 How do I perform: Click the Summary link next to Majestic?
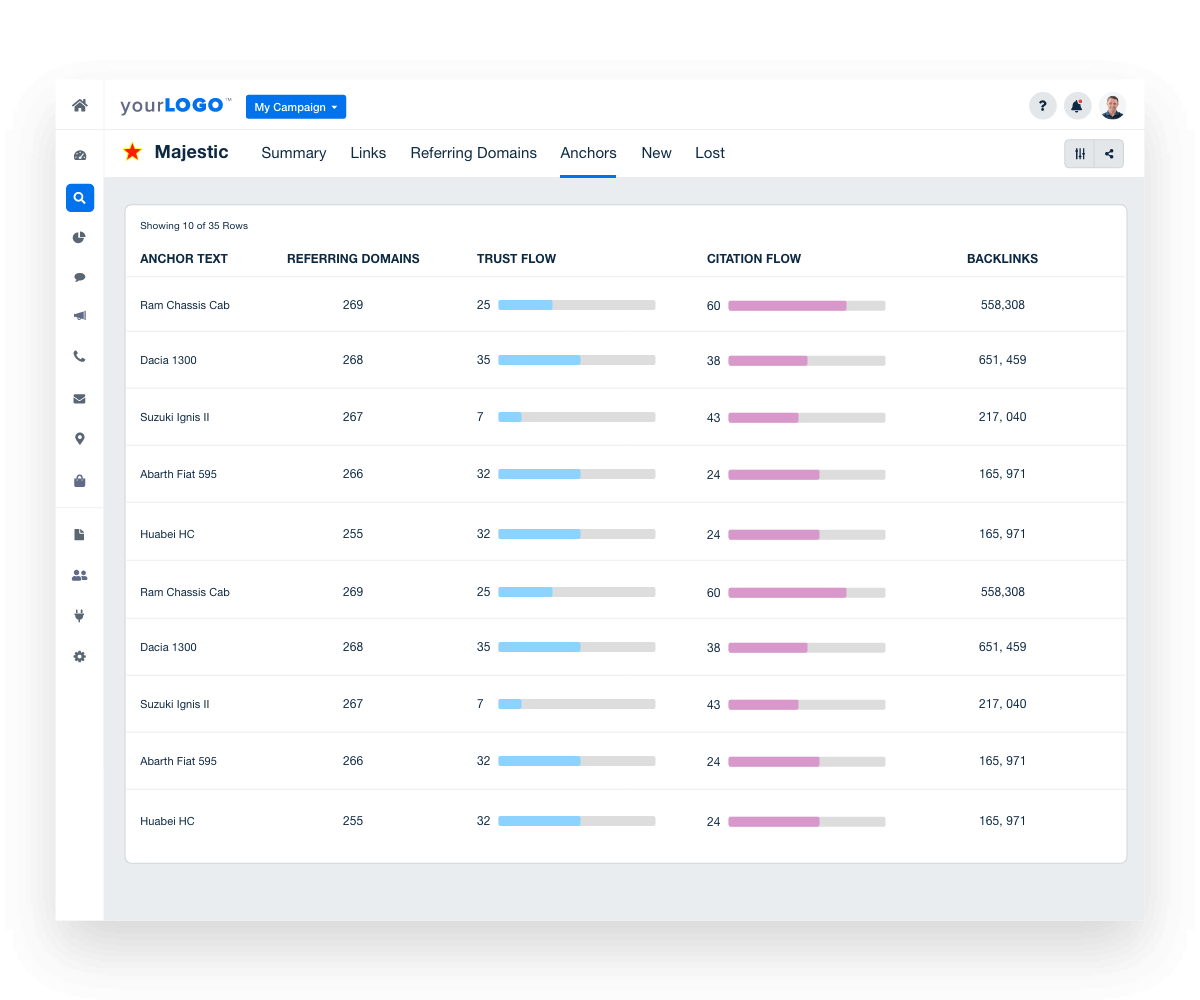pyautogui.click(x=293, y=153)
